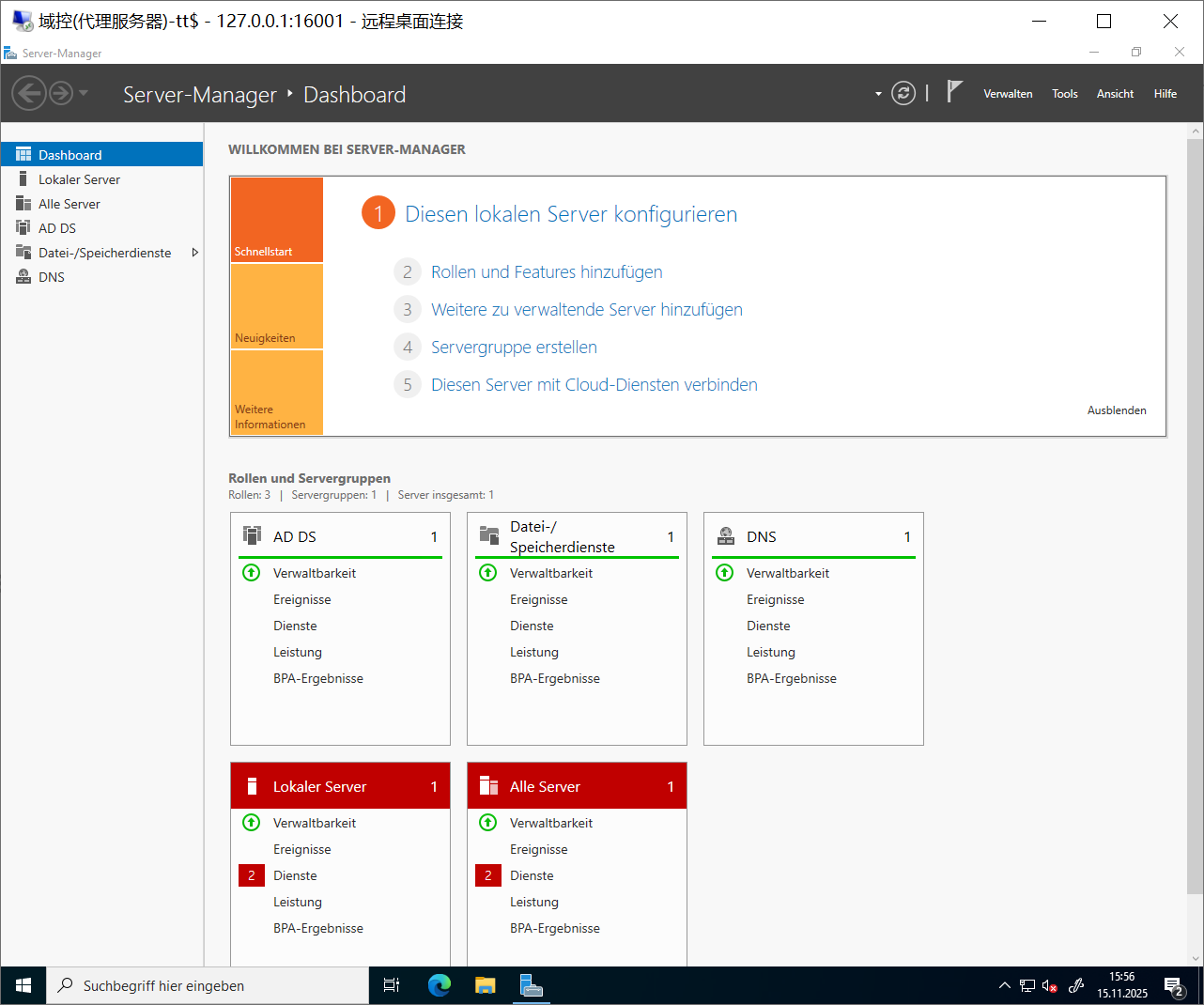Open the notifications flag
This screenshot has height=1005, width=1204.
pos(954,91)
